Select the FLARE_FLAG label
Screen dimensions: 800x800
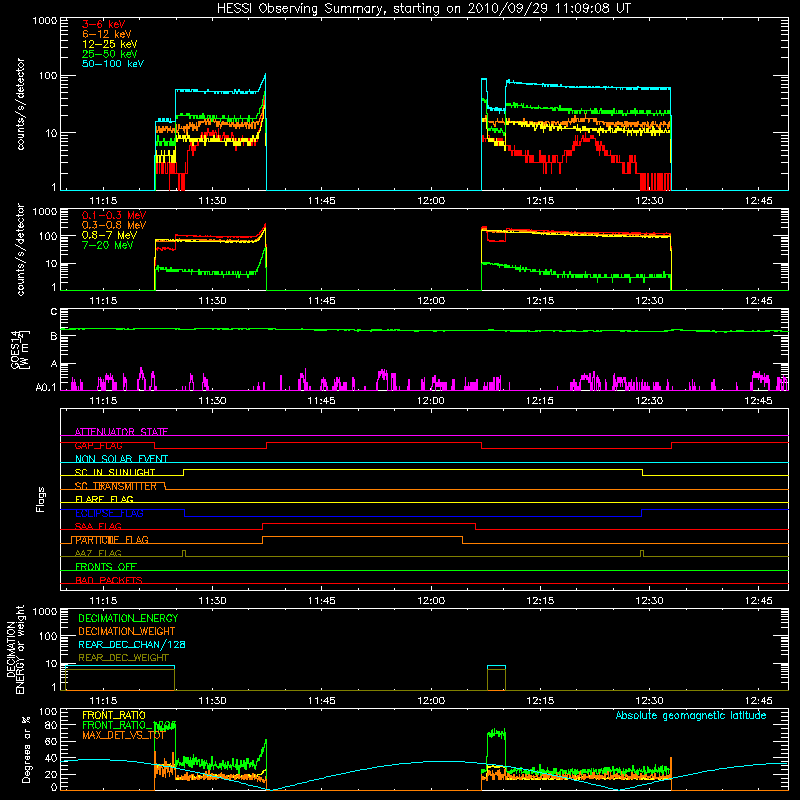[x=104, y=499]
